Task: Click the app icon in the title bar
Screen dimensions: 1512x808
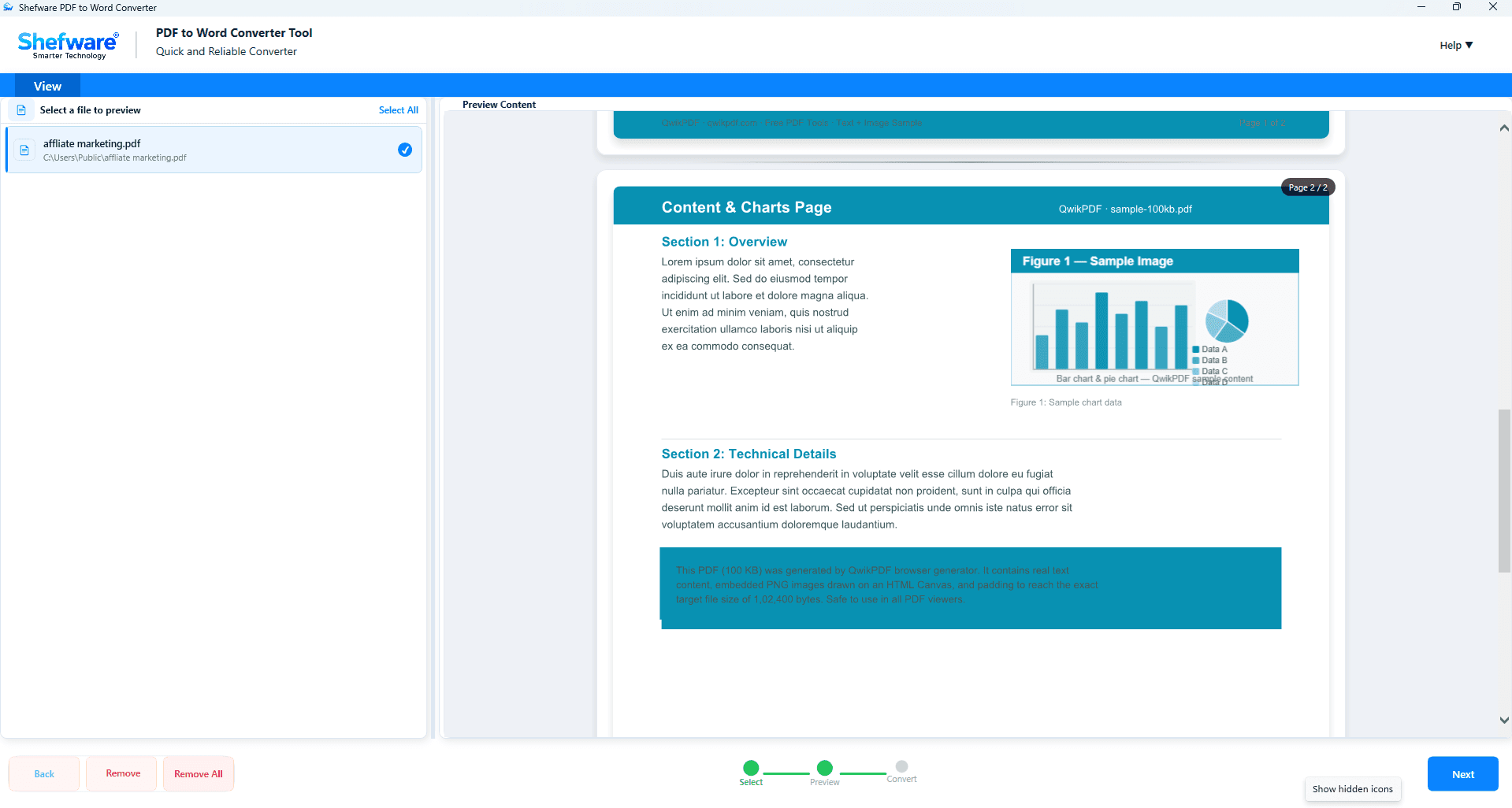Action: click(9, 7)
